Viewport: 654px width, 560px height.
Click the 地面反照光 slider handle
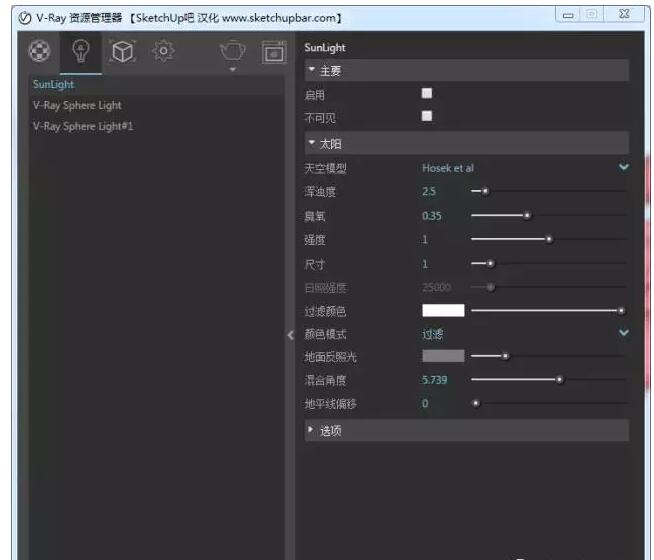pos(506,357)
